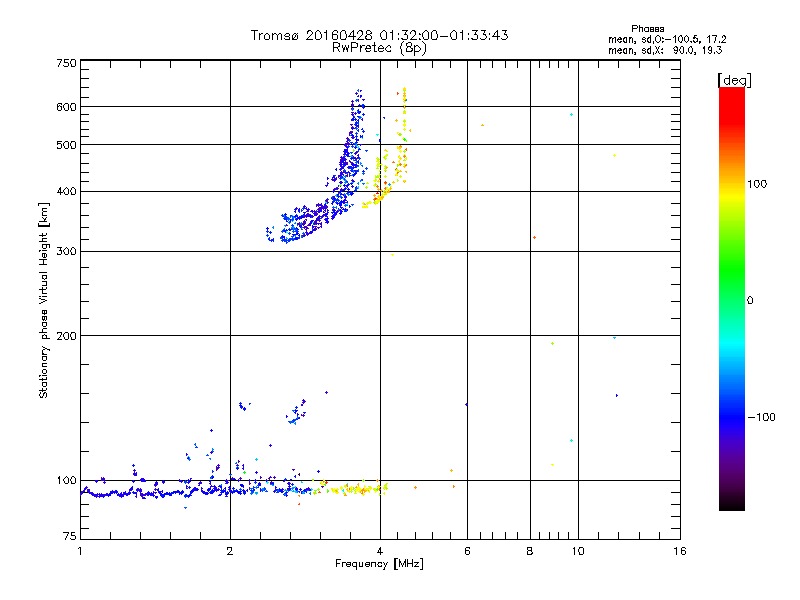Click the x-axis tick value '2'
The height and width of the screenshot is (600, 800).
[230, 551]
